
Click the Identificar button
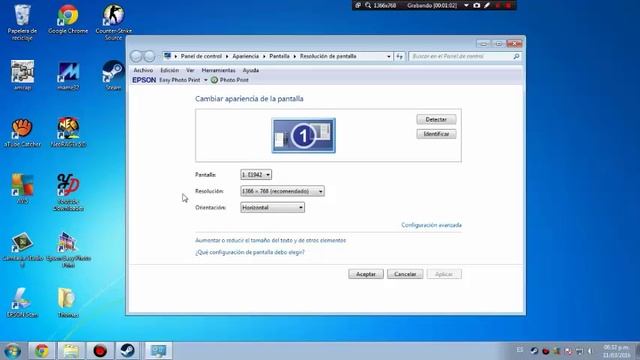pos(436,134)
